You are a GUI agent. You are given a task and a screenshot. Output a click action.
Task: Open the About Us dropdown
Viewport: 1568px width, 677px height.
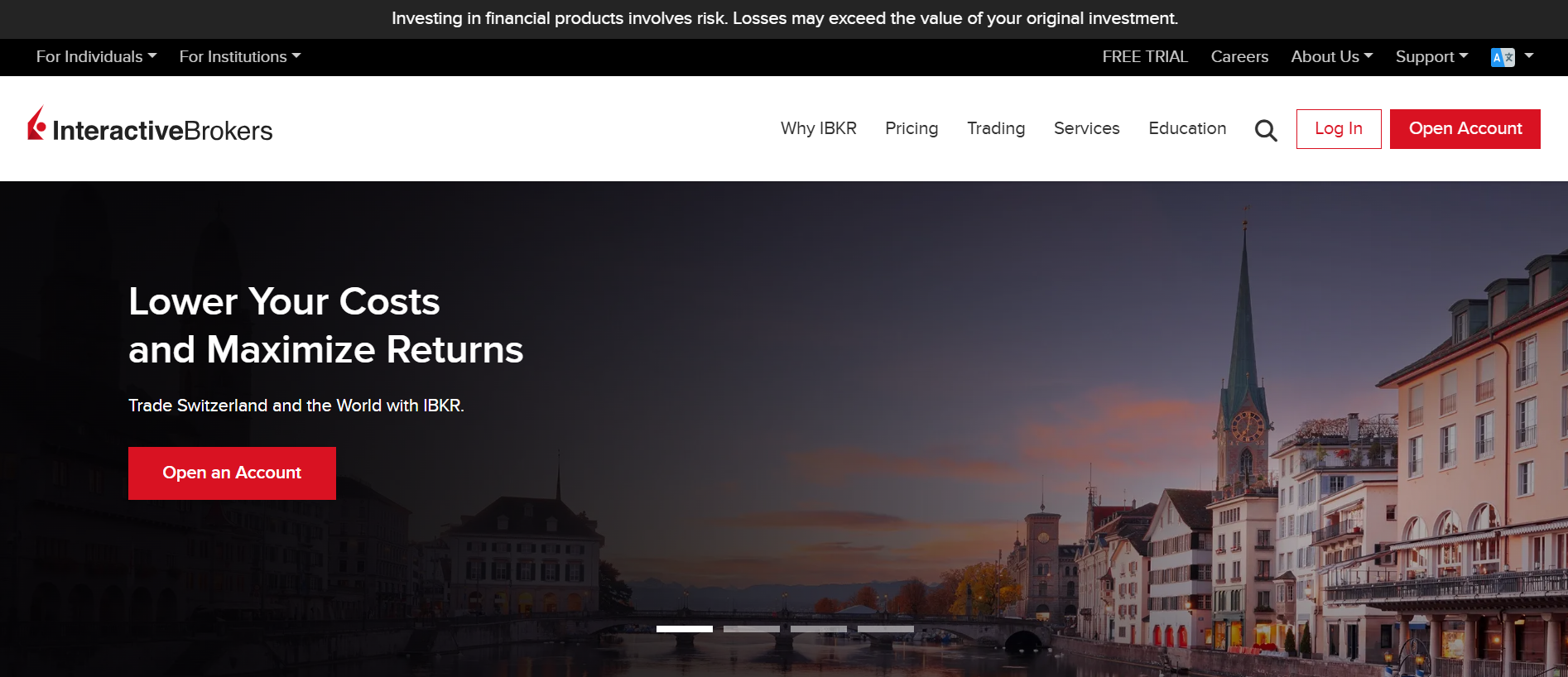coord(1332,57)
